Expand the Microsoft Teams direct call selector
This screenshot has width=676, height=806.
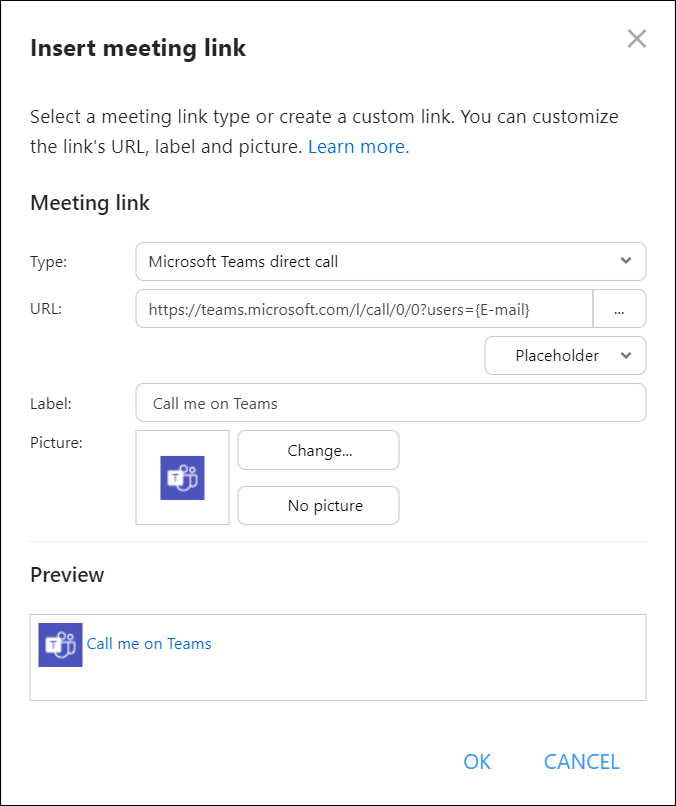click(390, 261)
